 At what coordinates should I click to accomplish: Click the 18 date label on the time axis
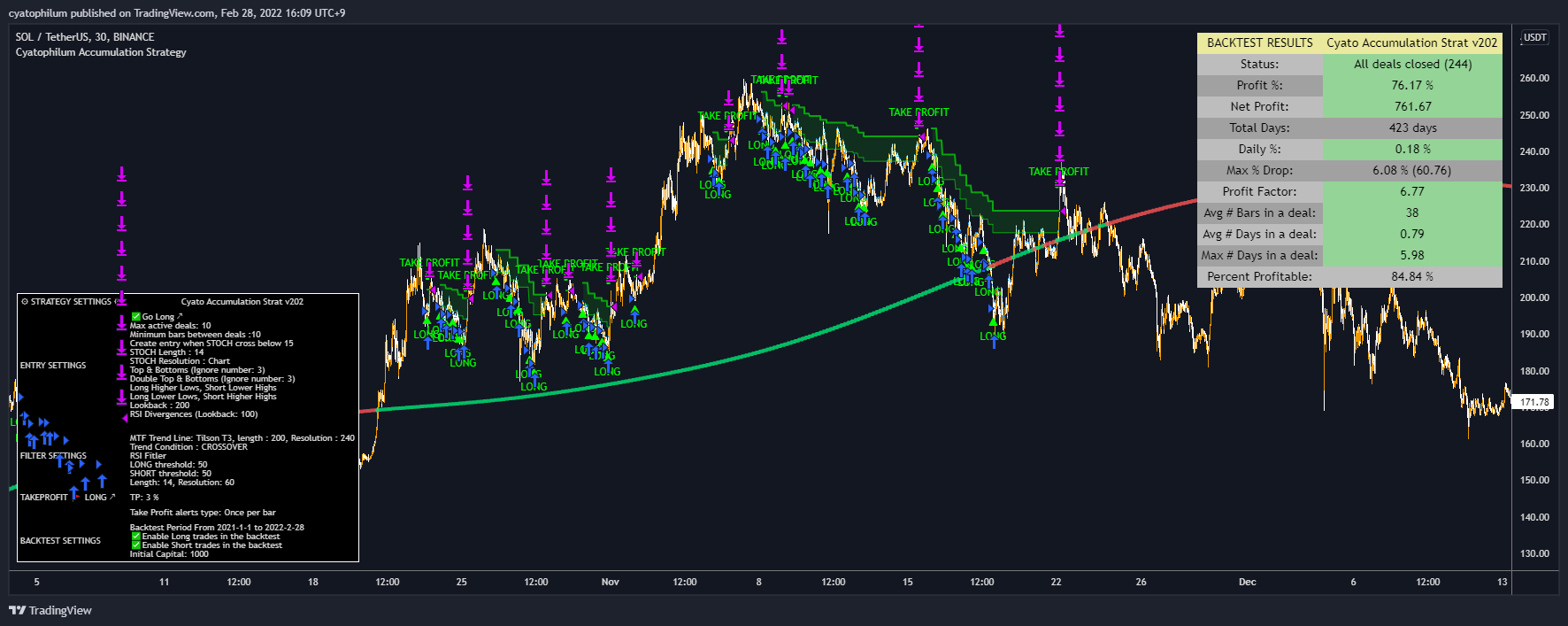tap(312, 582)
